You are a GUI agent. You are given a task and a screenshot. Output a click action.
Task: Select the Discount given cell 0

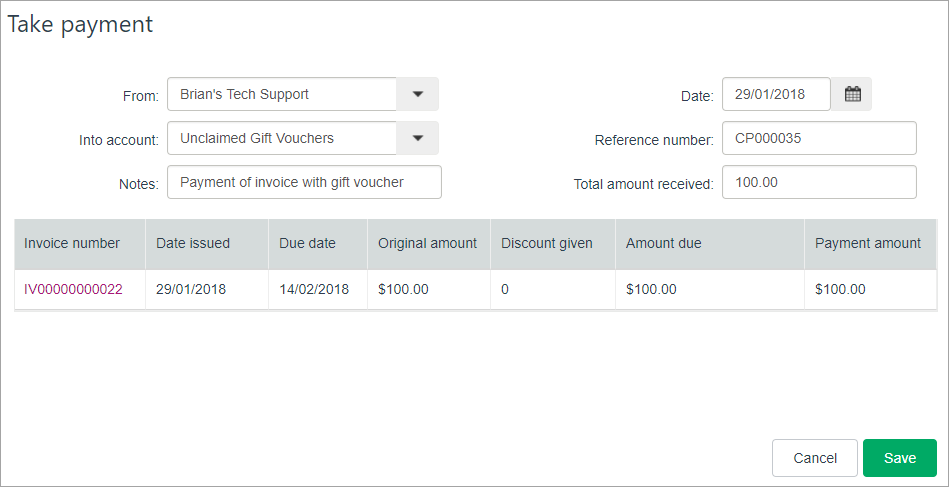point(553,290)
